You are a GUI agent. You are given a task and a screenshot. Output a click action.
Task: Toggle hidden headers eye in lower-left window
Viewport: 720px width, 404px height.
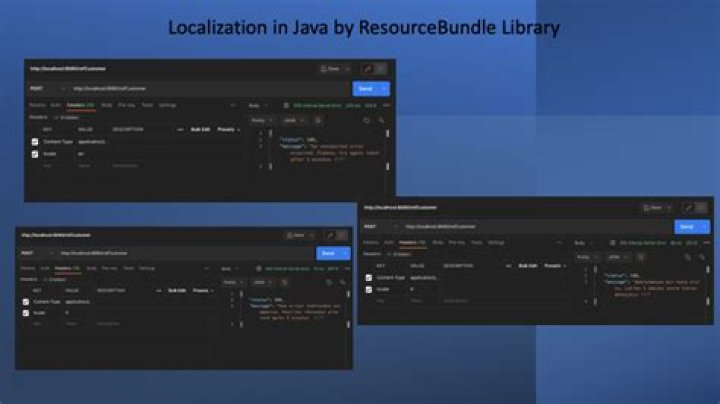[x=55, y=279]
